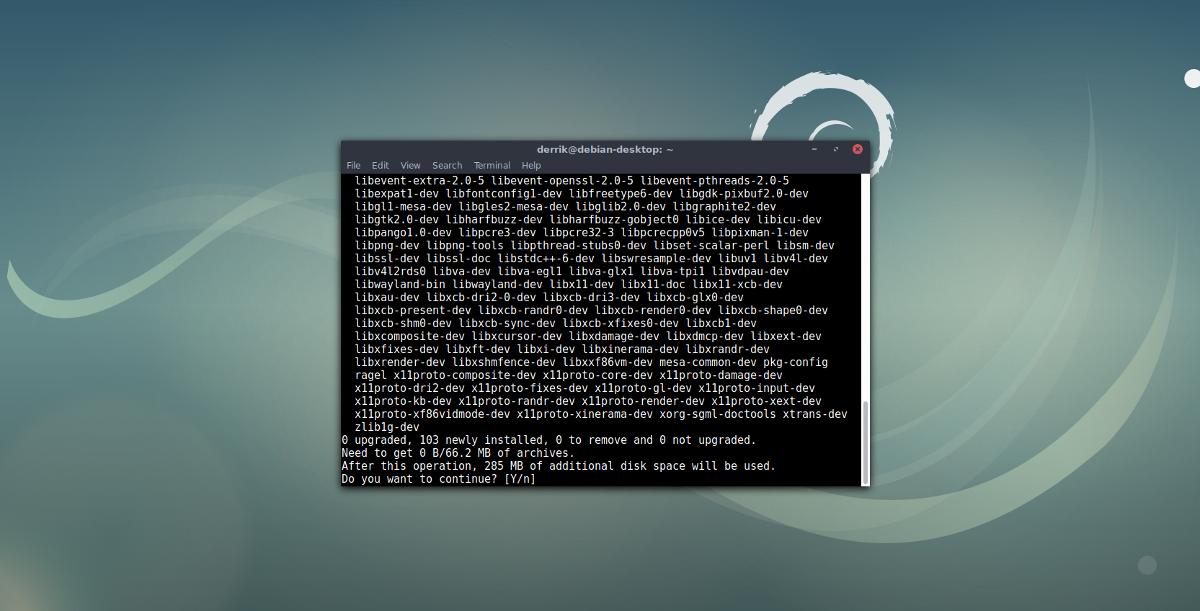Open the Terminal menu
Screen dimensions: 1200x611
[492, 166]
